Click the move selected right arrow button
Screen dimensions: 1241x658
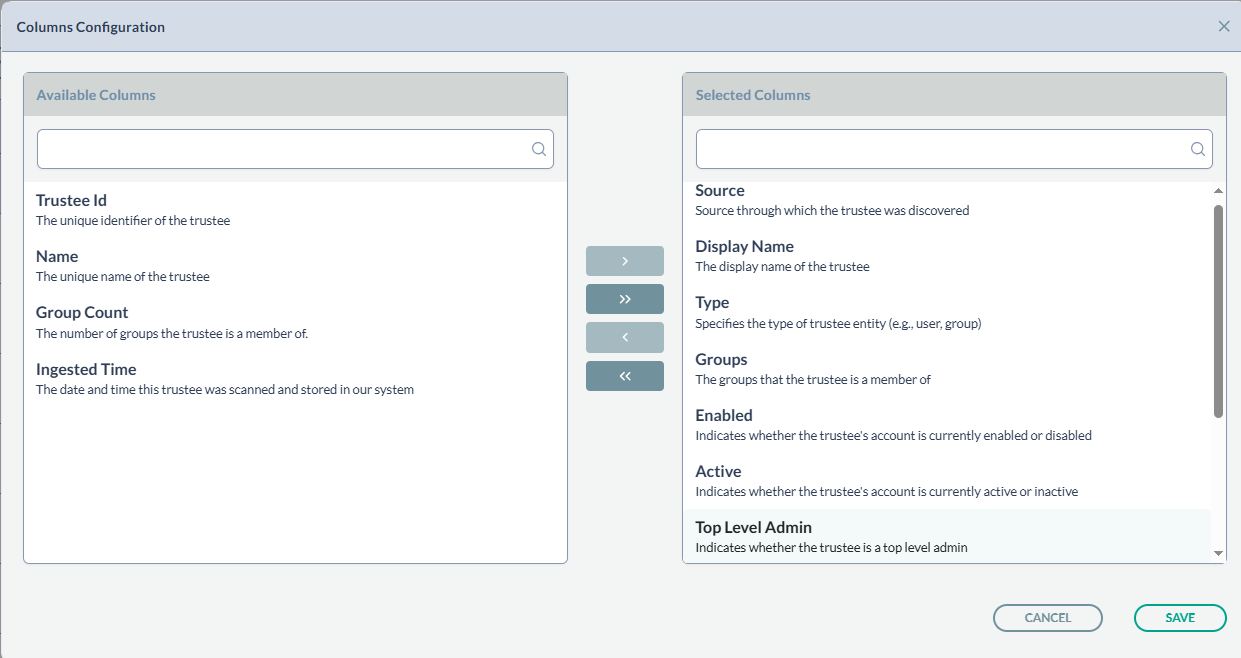[x=625, y=261]
